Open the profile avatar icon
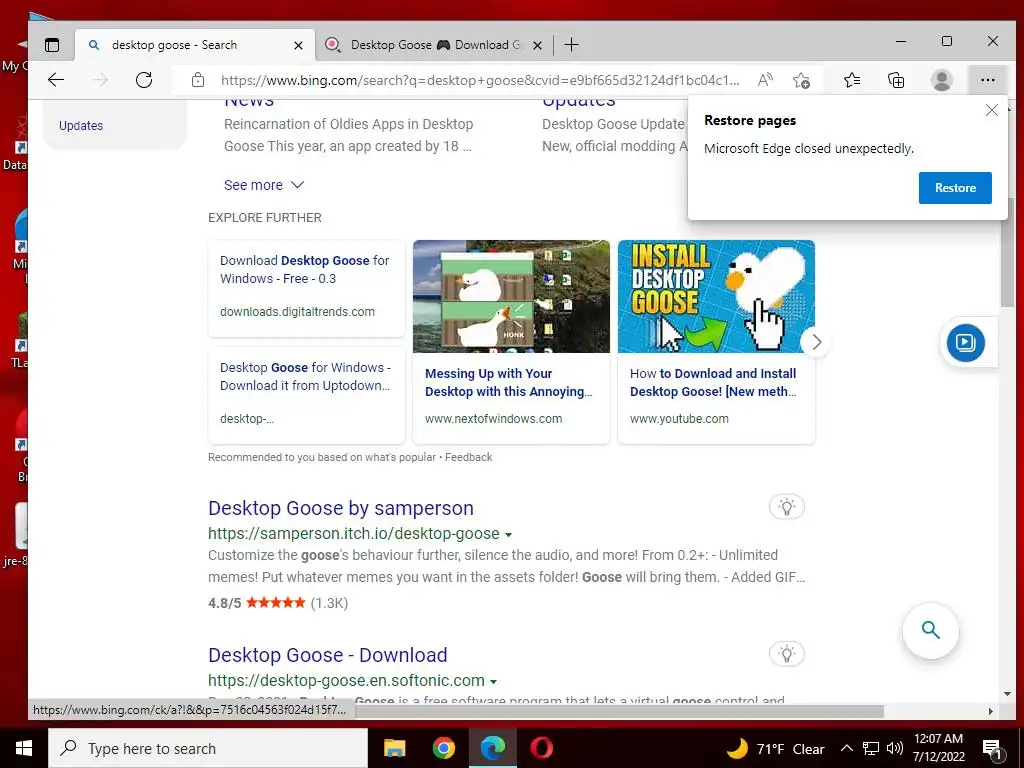 point(941,80)
